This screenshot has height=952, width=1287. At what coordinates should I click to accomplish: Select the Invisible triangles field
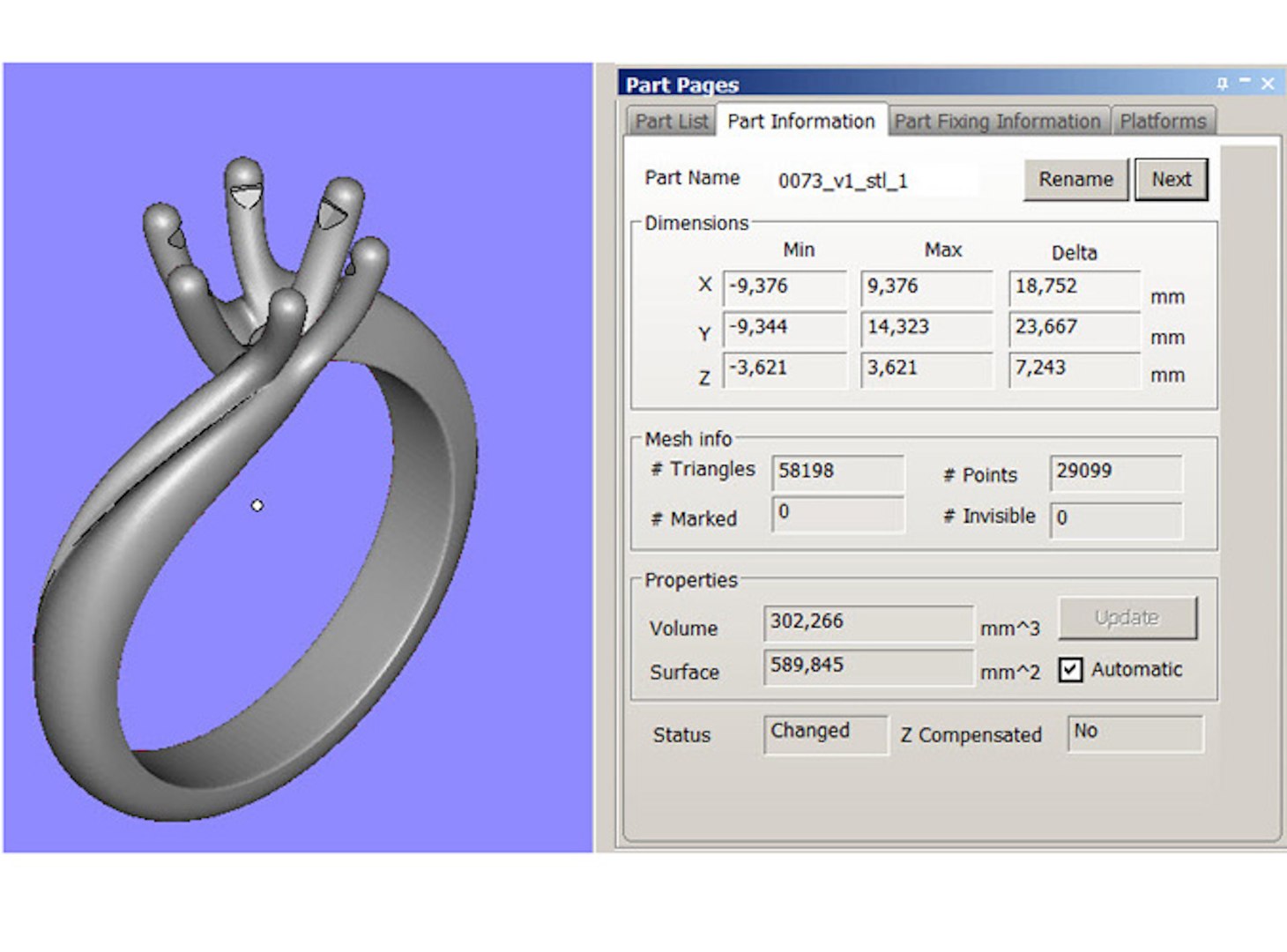pyautogui.click(x=1116, y=519)
